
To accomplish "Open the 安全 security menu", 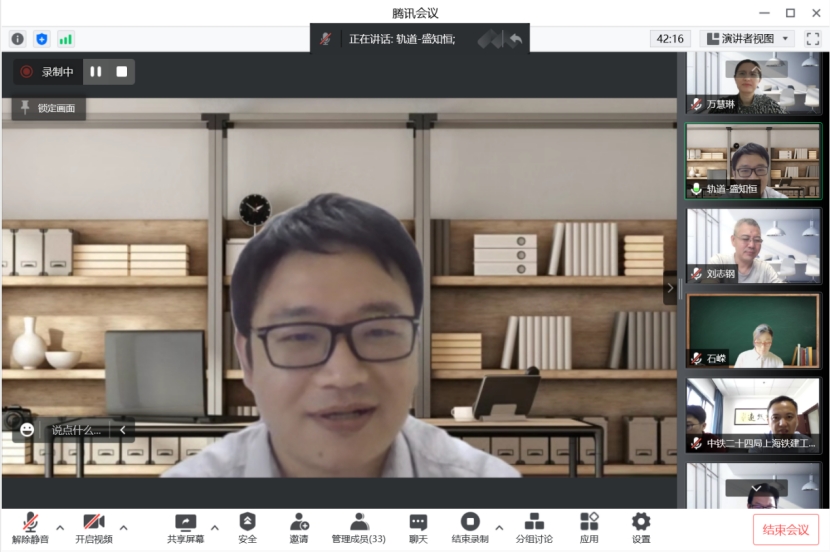I will coord(247,528).
